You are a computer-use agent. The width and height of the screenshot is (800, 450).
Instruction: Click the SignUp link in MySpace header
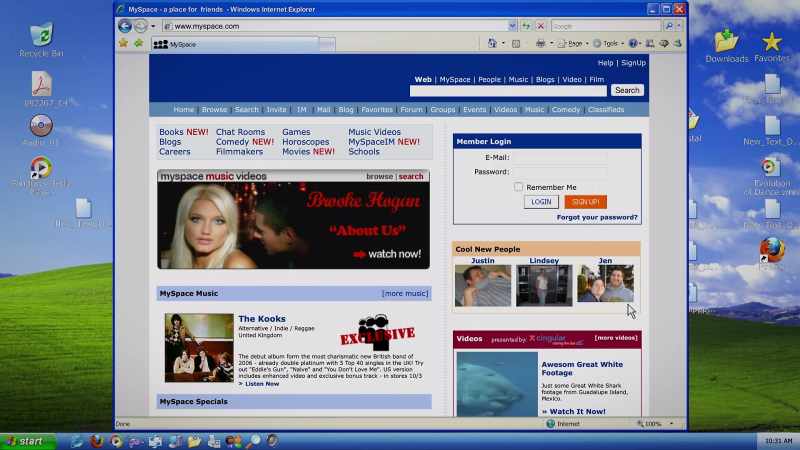[x=633, y=63]
